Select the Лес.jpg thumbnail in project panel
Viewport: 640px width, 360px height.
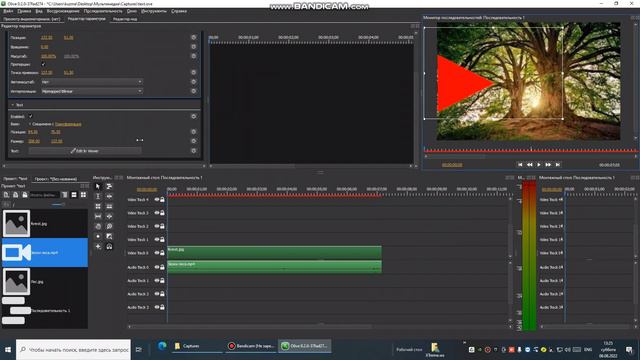16,282
